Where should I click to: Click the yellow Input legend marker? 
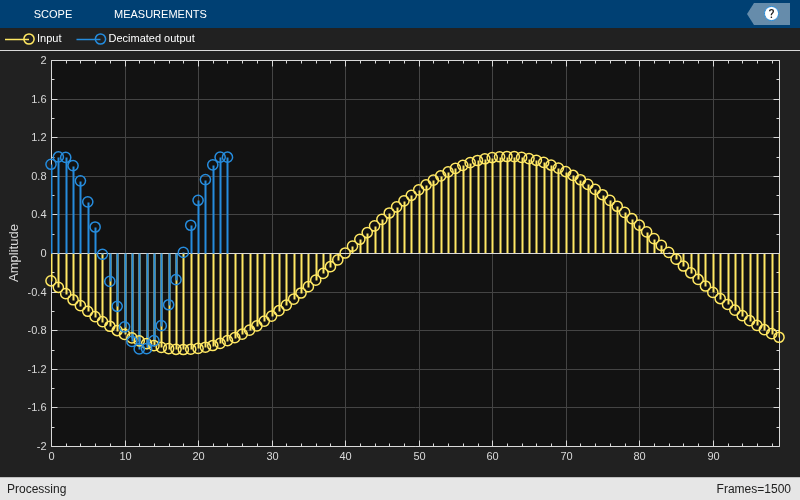click(x=29, y=39)
